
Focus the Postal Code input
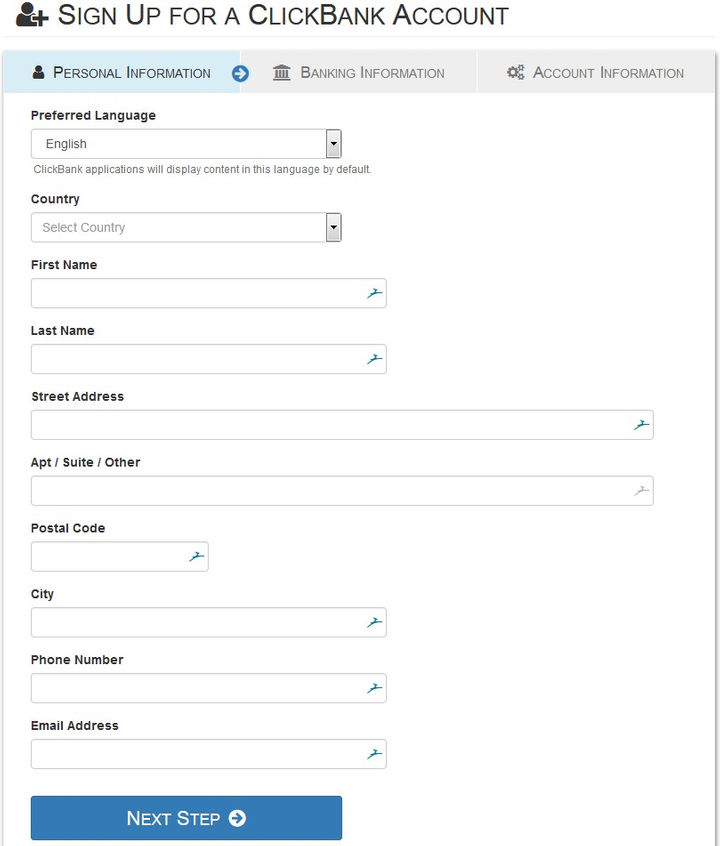(x=119, y=556)
